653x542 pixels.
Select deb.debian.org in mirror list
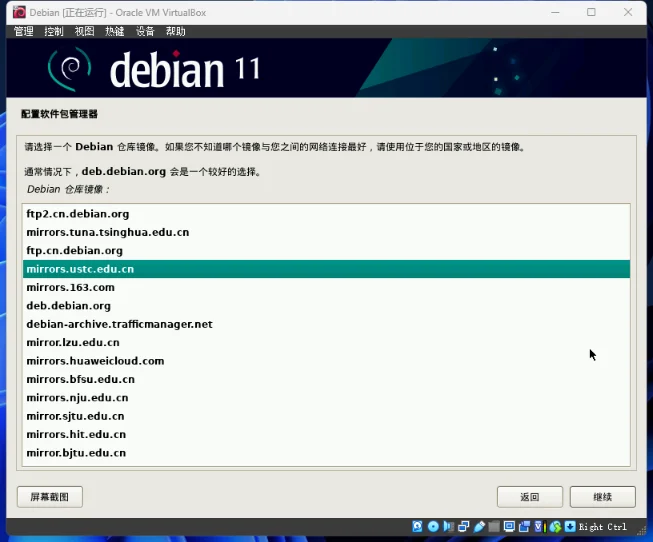click(326, 306)
